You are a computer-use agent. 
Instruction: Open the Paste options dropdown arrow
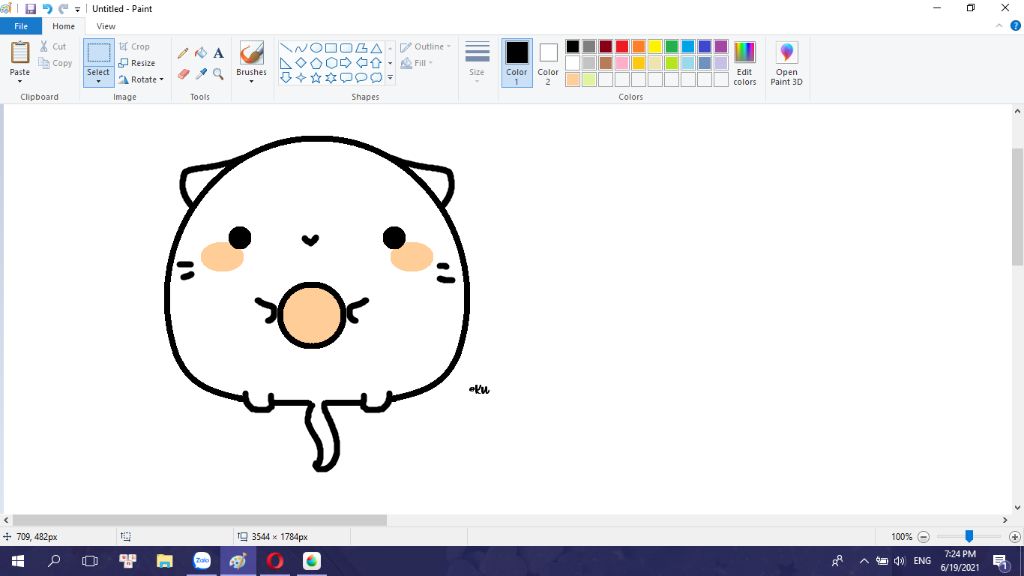[20, 82]
